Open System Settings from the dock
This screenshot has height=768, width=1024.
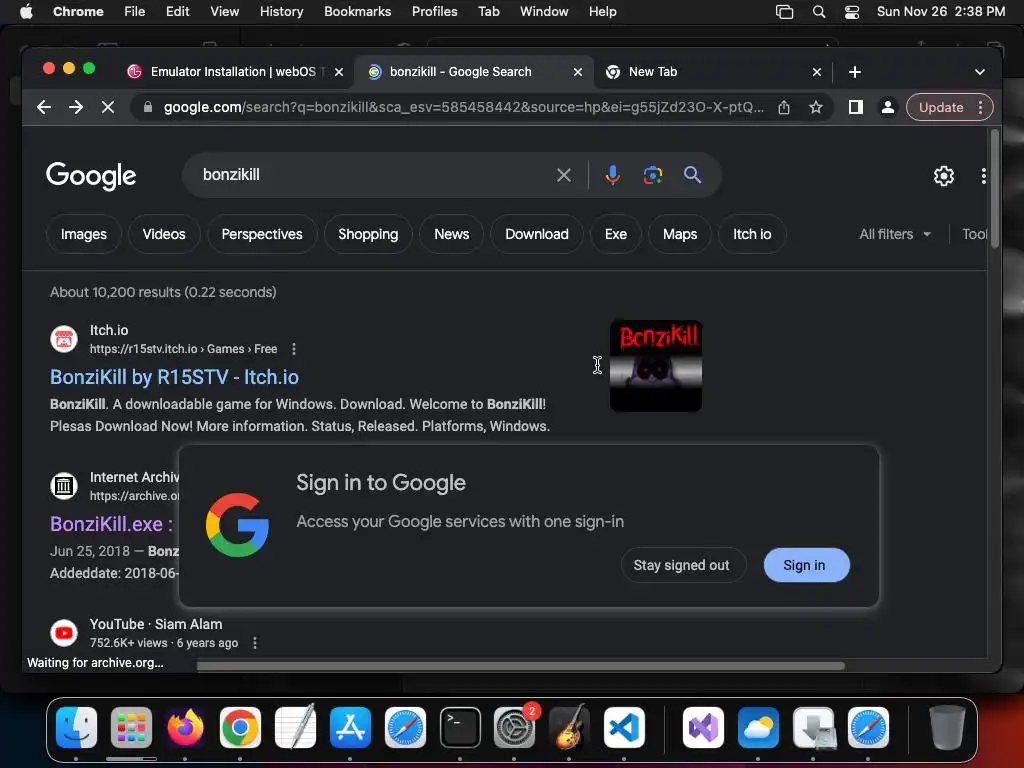point(515,727)
